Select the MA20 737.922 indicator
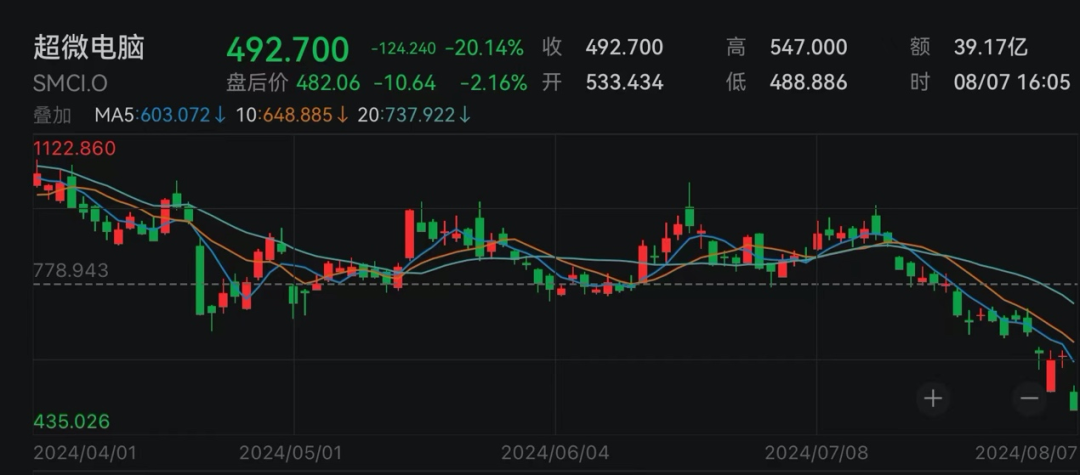Screen dimensions: 1080x475 tap(414, 115)
